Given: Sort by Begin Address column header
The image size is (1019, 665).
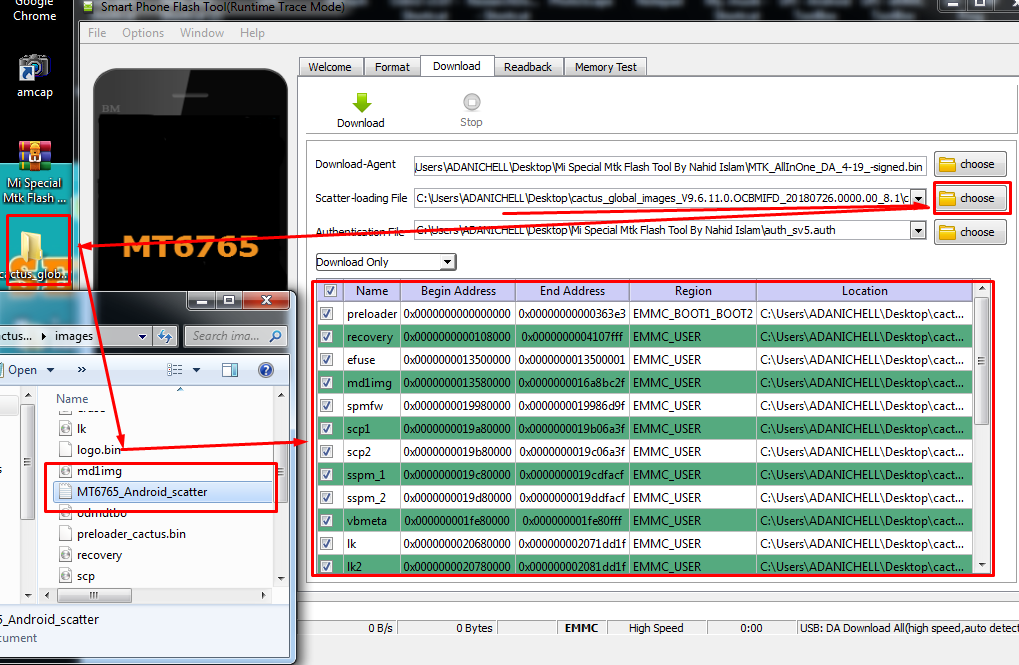Looking at the screenshot, I should click(x=458, y=291).
